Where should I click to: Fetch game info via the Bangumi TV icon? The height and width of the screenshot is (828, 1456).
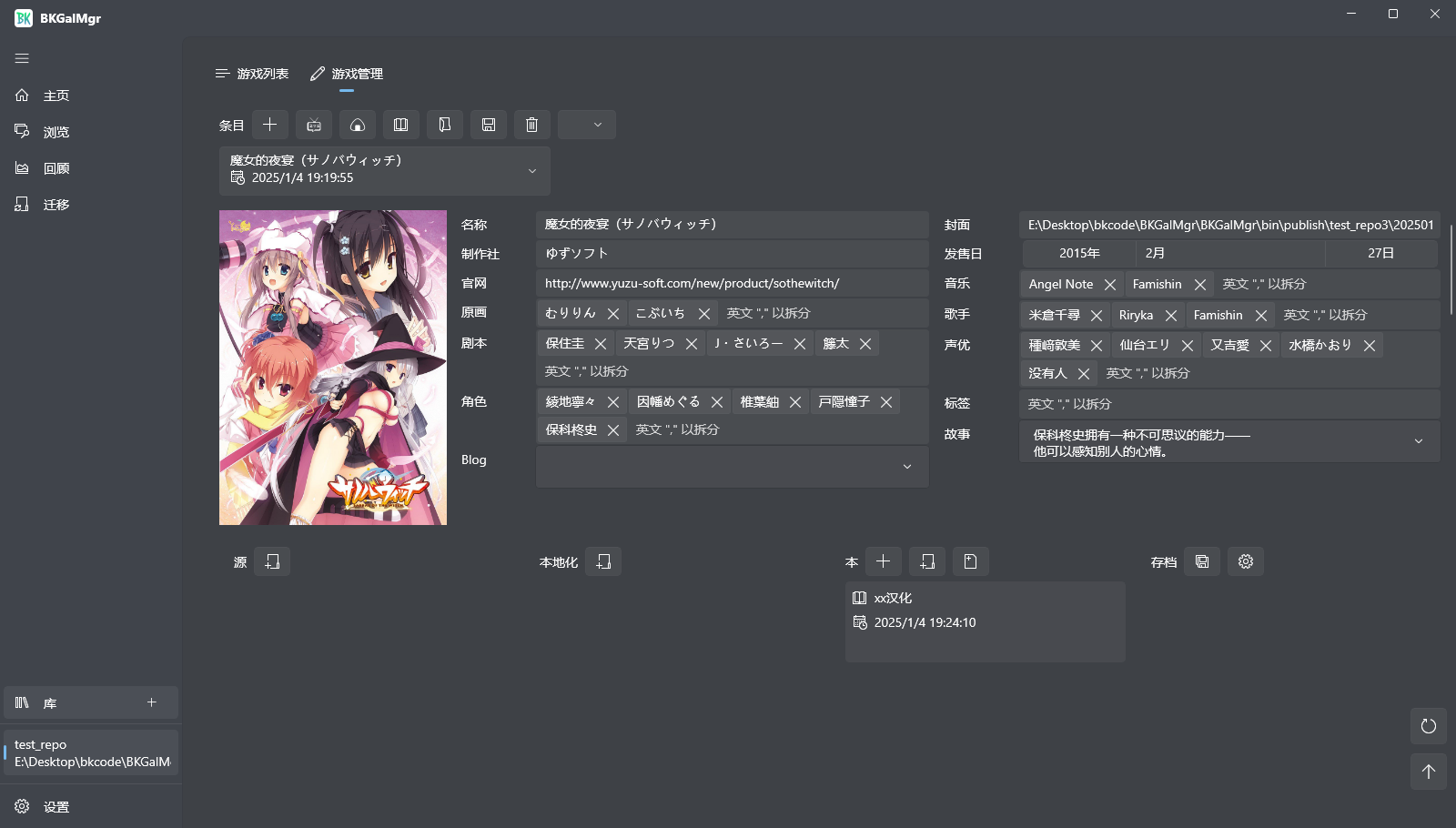point(313,125)
